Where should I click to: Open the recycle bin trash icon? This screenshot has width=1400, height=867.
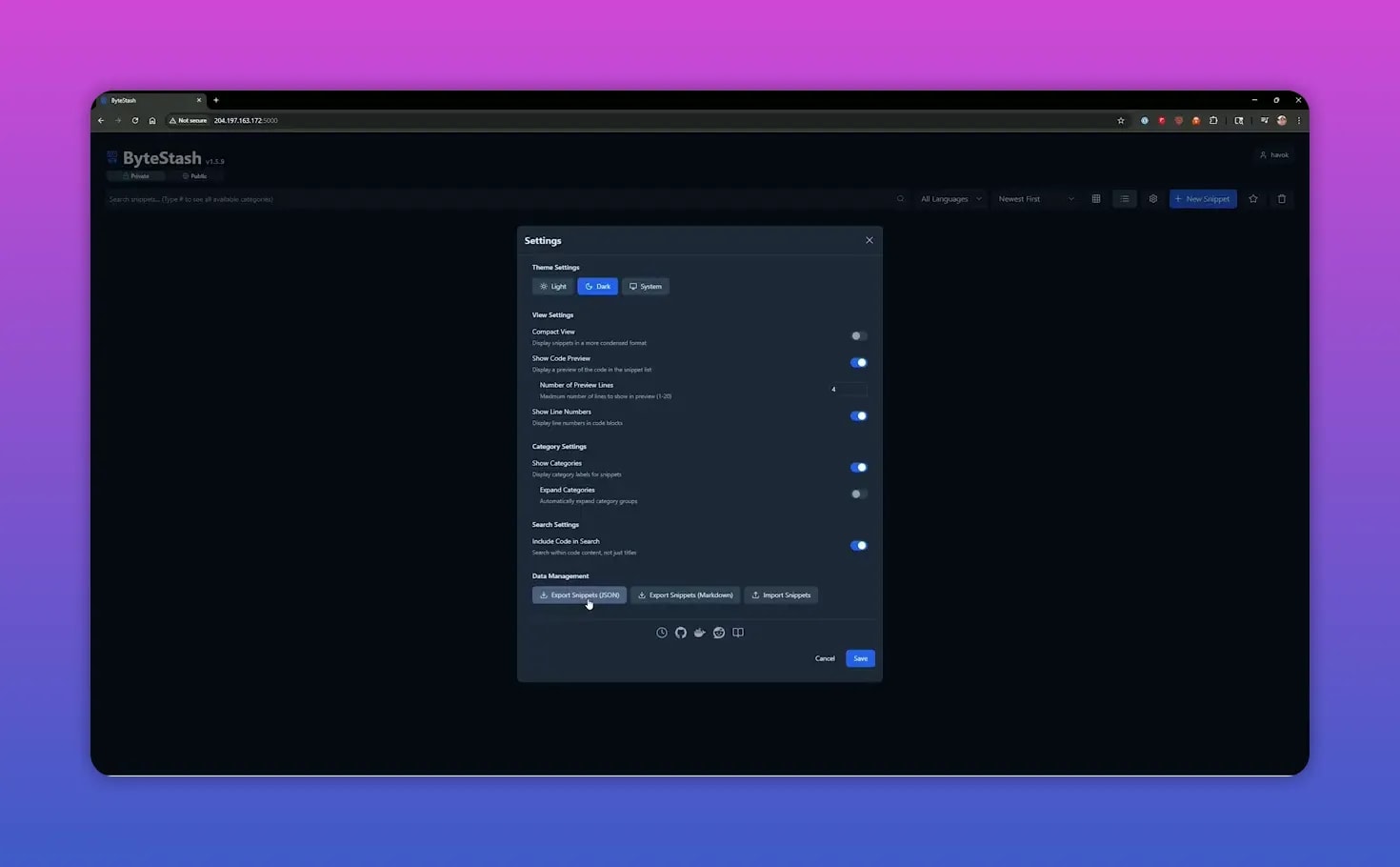coord(1282,199)
